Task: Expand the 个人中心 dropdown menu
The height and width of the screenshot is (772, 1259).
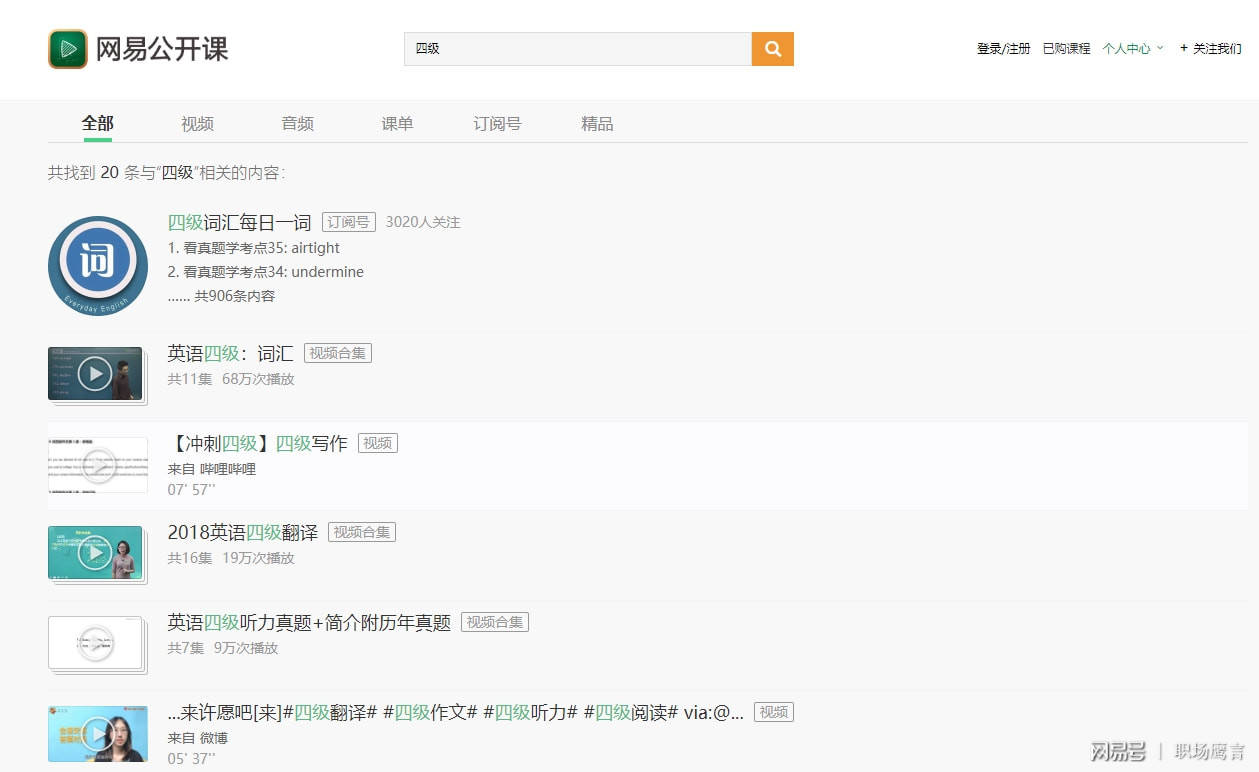Action: pyautogui.click(x=1132, y=48)
